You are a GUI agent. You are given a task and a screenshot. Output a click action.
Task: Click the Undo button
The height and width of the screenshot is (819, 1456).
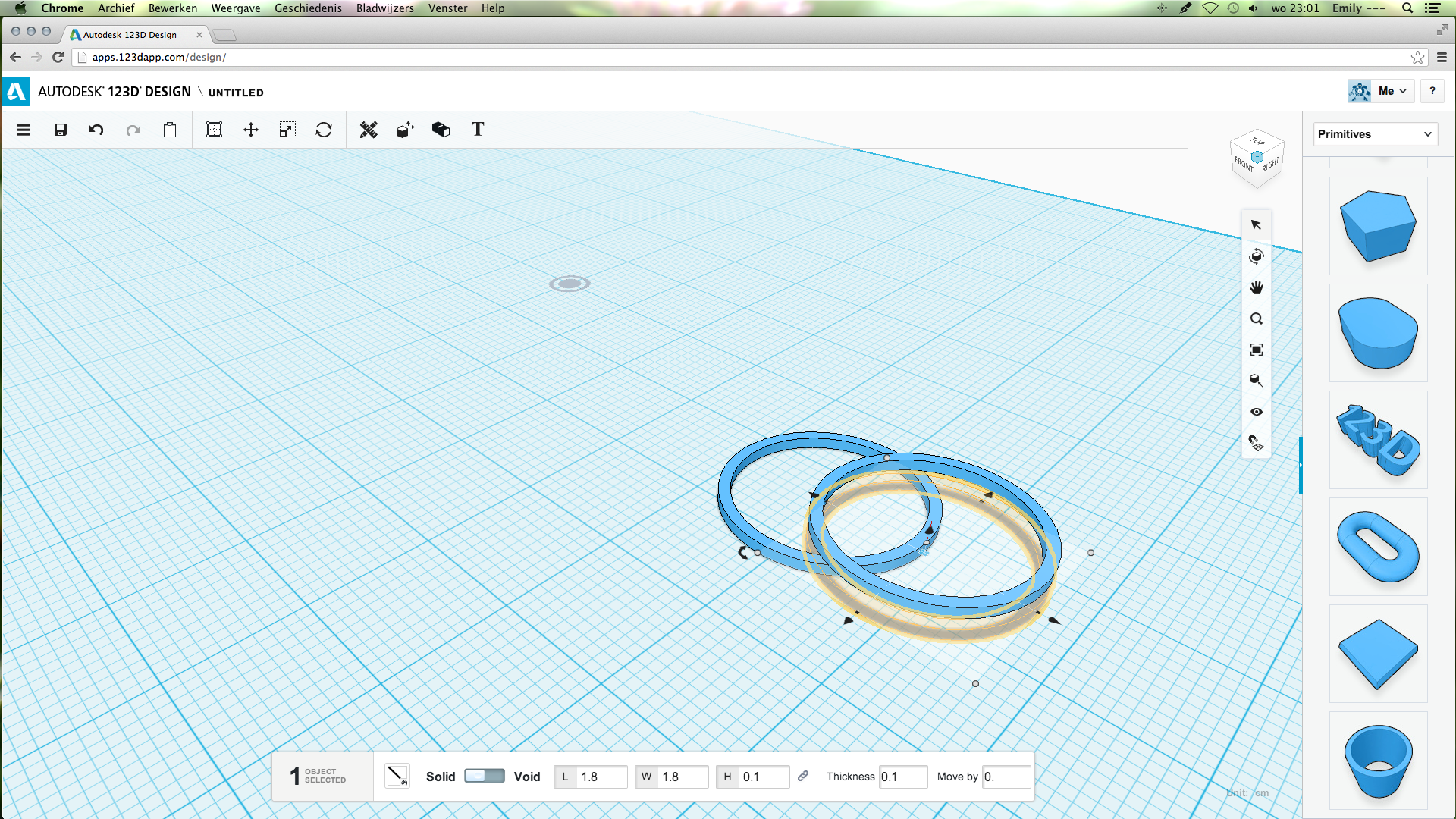point(97,130)
